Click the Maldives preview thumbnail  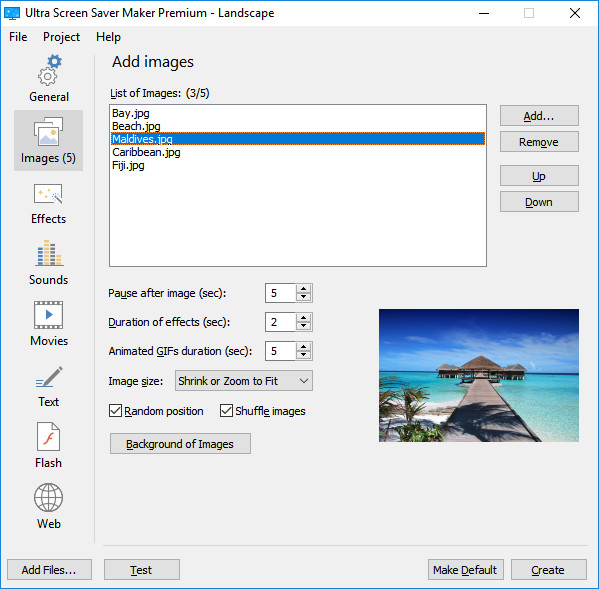coord(479,375)
